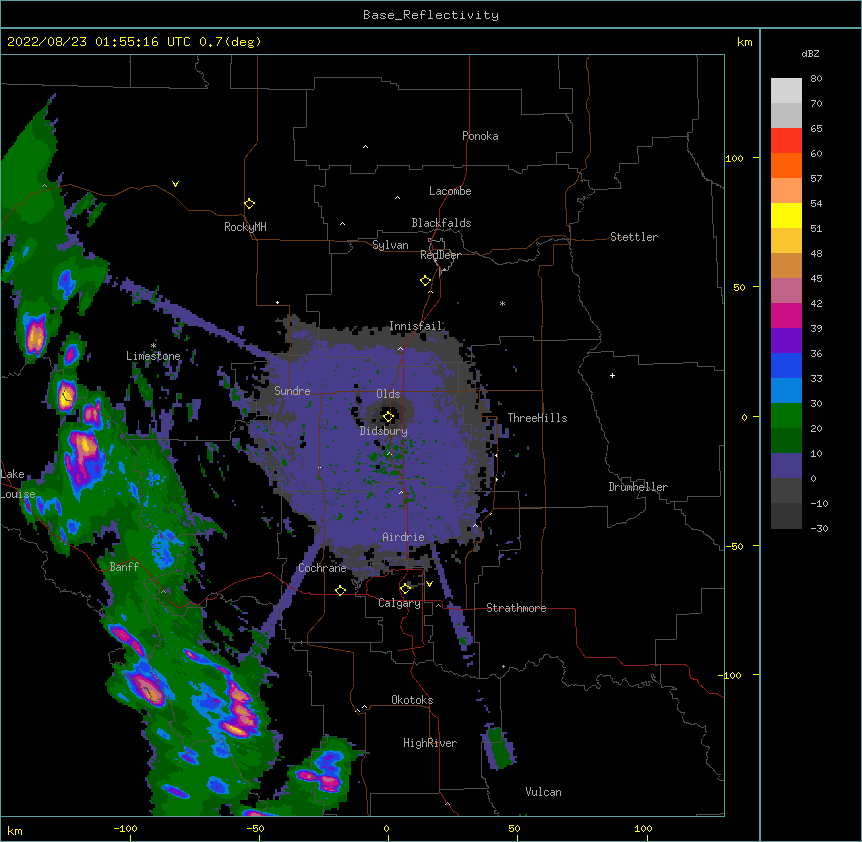Click the isolated green echo east of HighRiver
Image resolution: width=862 pixels, height=842 pixels.
pos(498,747)
